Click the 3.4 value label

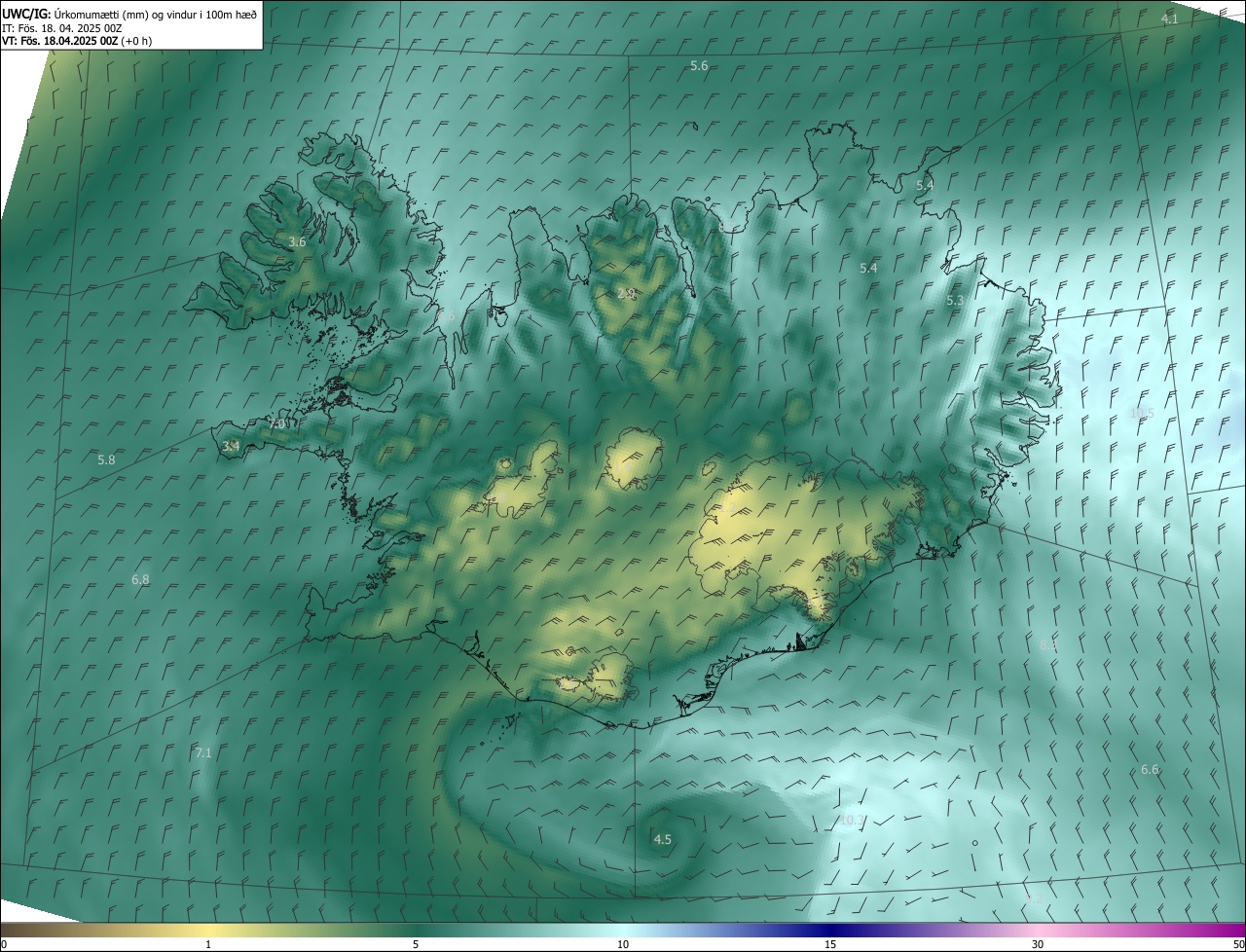tap(231, 446)
